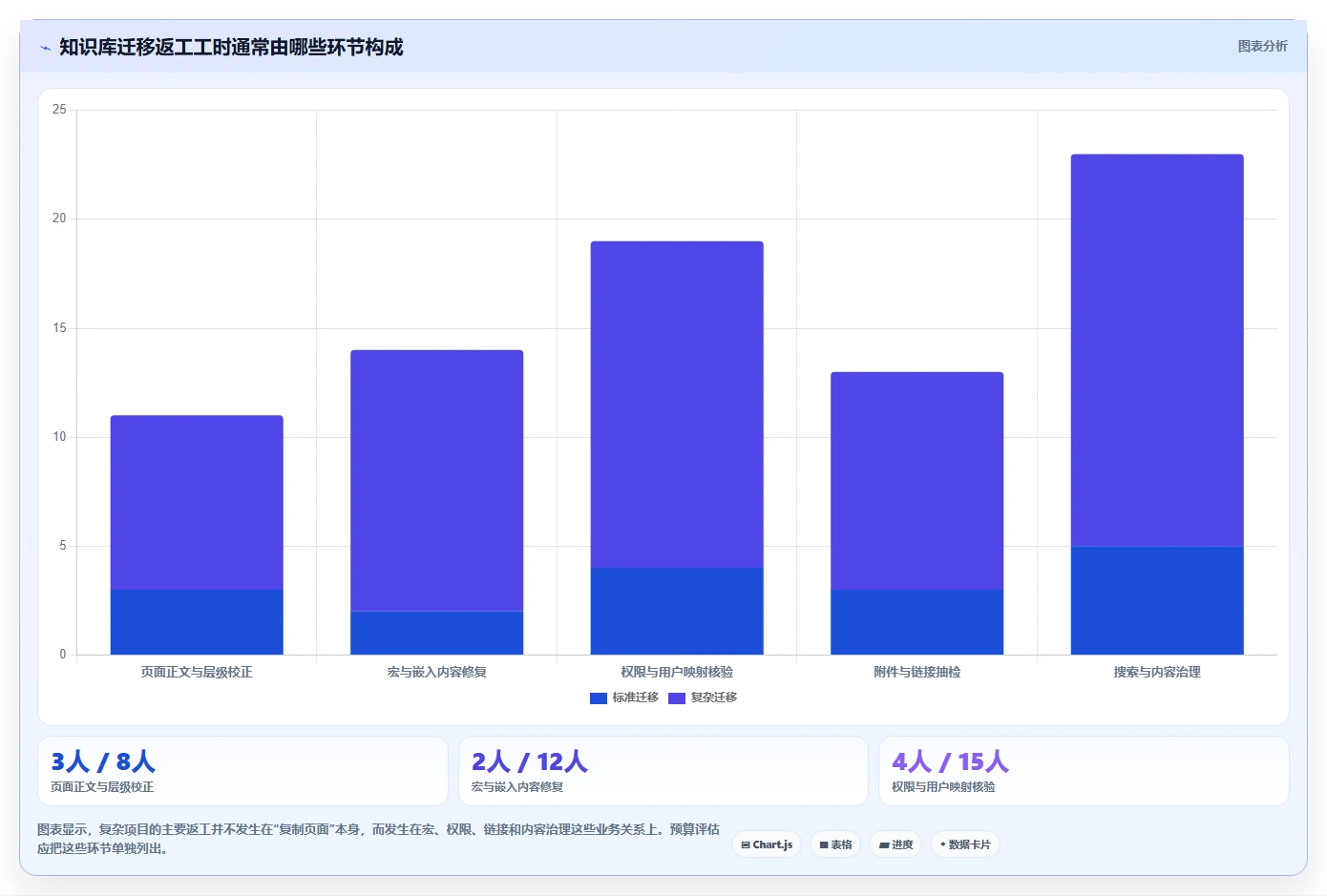Screen dimensions: 1327x896
Task: Click the 宏与嵌入内容修复 x-axis label
Action: point(437,672)
